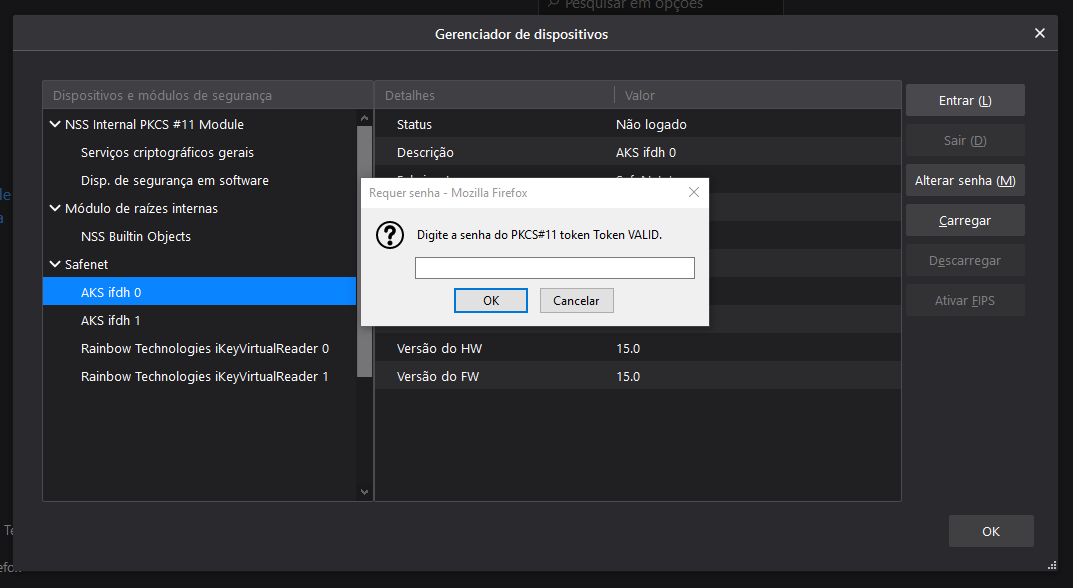Collapse Módulo de raízes internas node
Image resolution: width=1073 pixels, height=588 pixels.
(55, 209)
